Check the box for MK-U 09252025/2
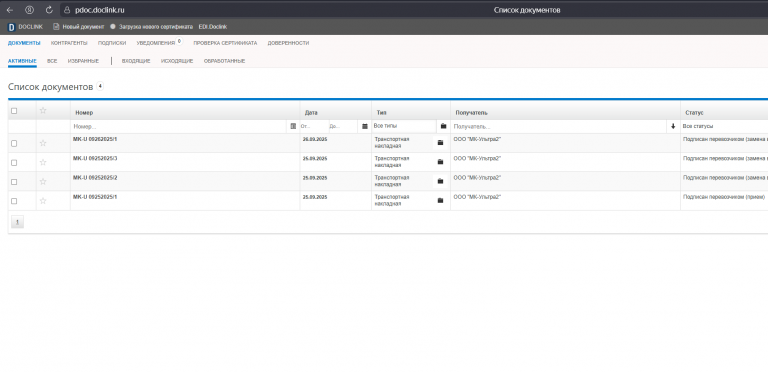This screenshot has width=768, height=372. tap(14, 182)
